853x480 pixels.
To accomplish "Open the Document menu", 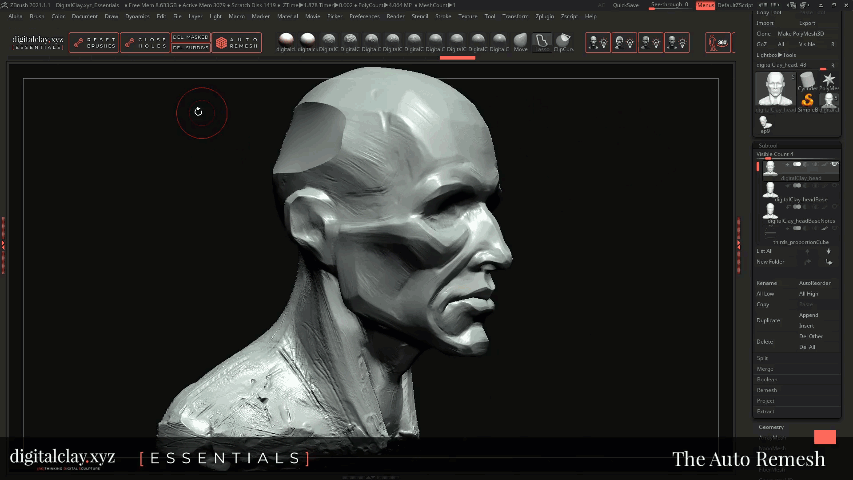I will [84, 16].
